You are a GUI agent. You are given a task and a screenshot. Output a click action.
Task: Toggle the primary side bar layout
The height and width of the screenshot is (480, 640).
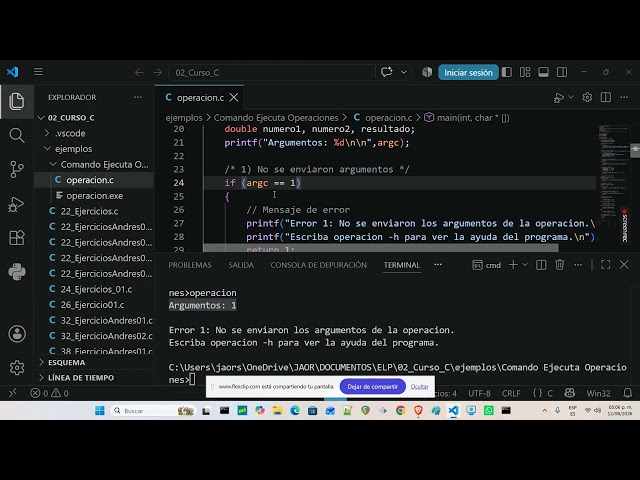(507, 72)
